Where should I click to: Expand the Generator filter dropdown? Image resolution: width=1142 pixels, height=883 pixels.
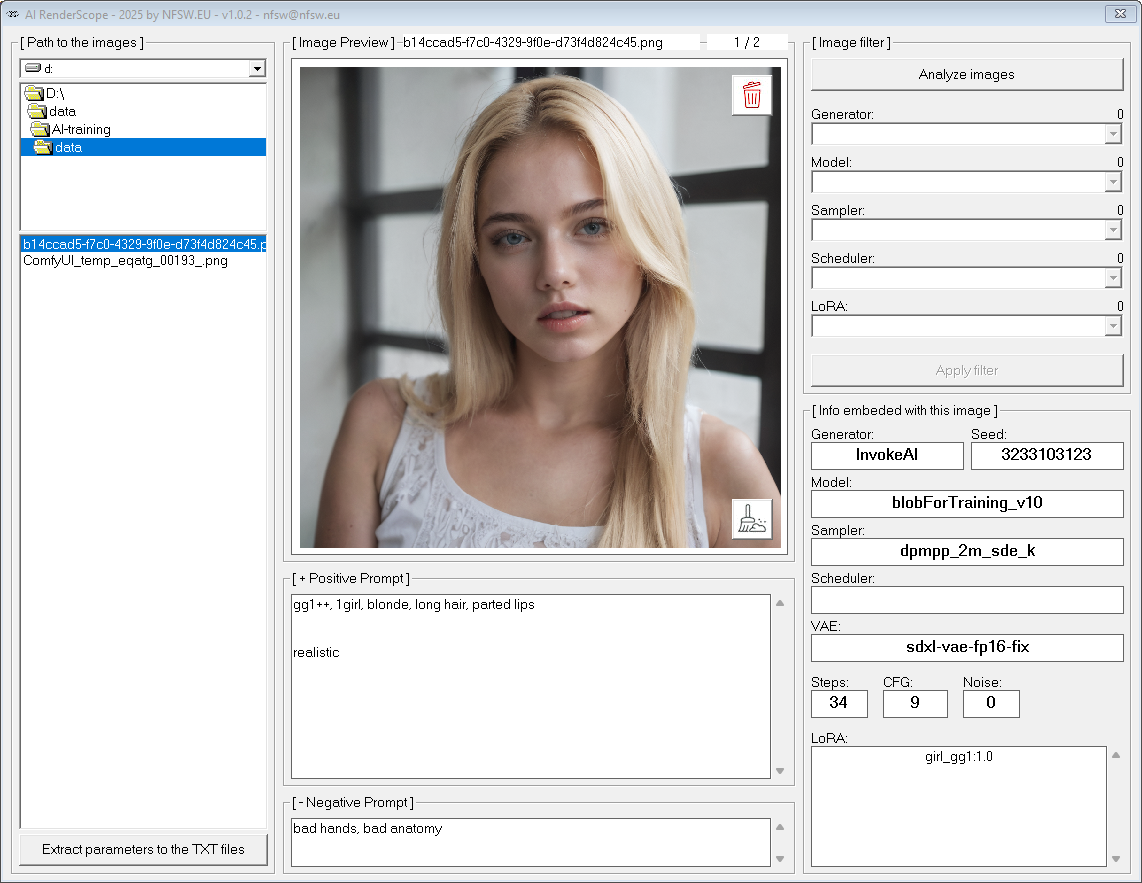click(1113, 134)
